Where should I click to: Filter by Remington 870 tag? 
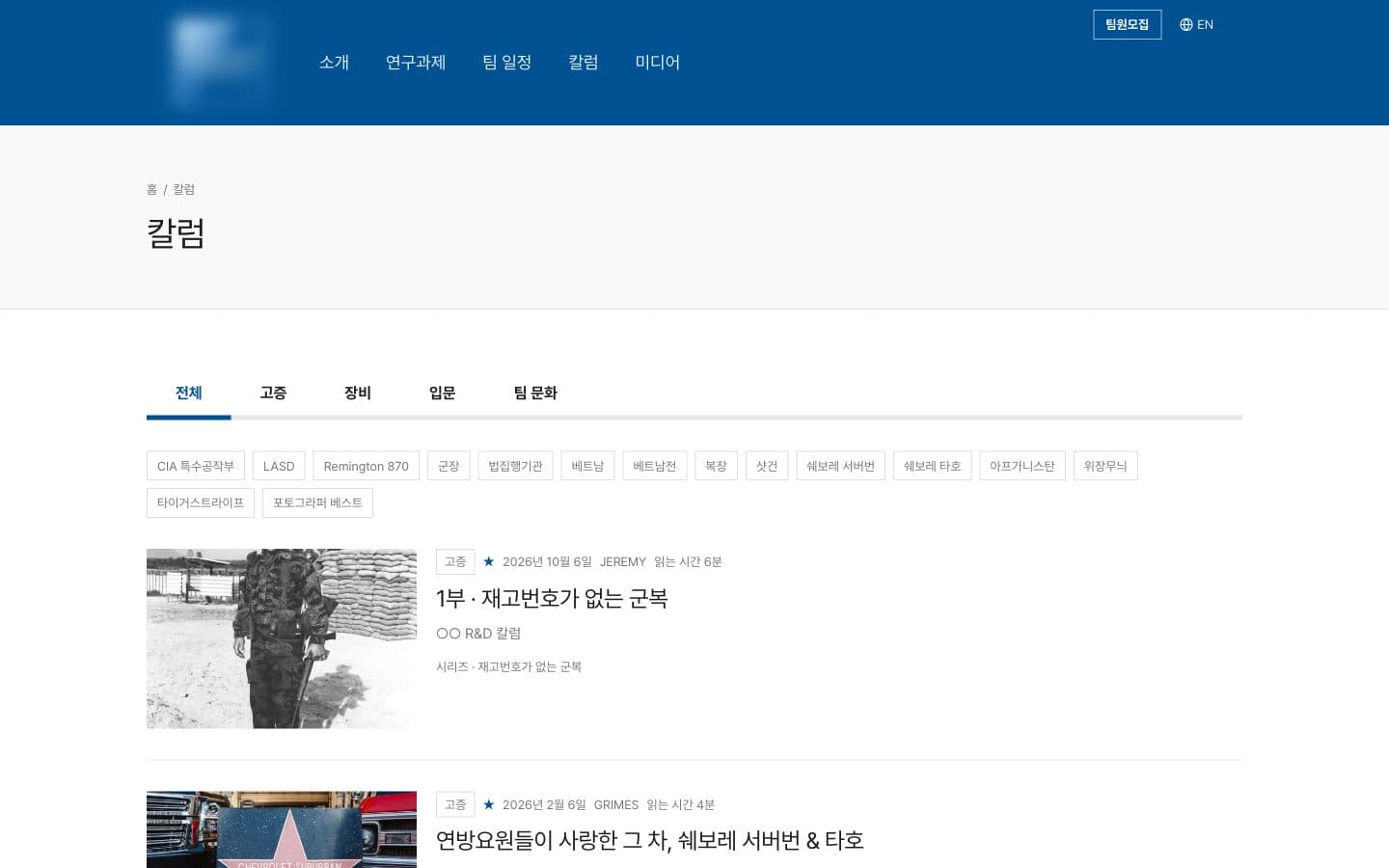click(367, 466)
